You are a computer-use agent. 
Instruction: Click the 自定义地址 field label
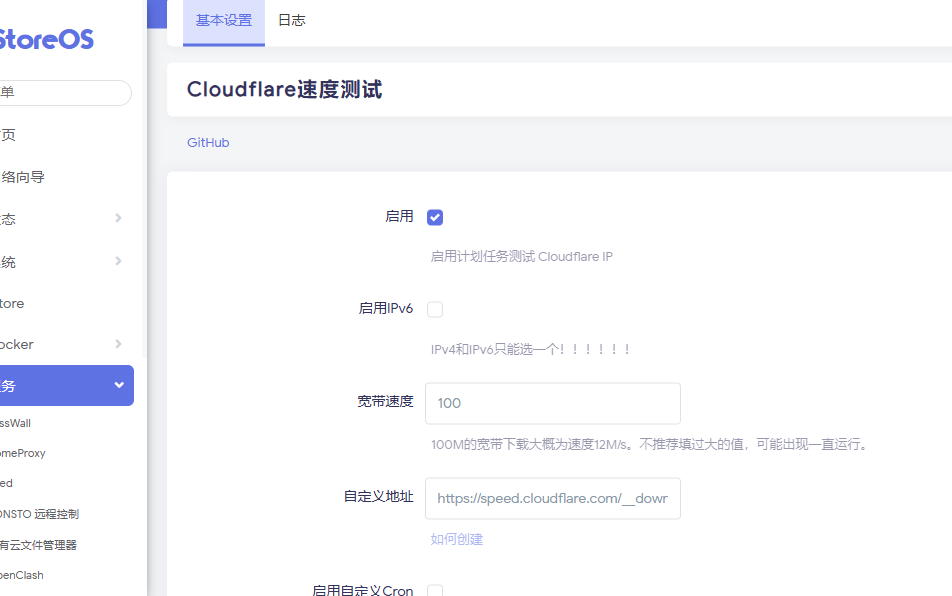click(379, 497)
